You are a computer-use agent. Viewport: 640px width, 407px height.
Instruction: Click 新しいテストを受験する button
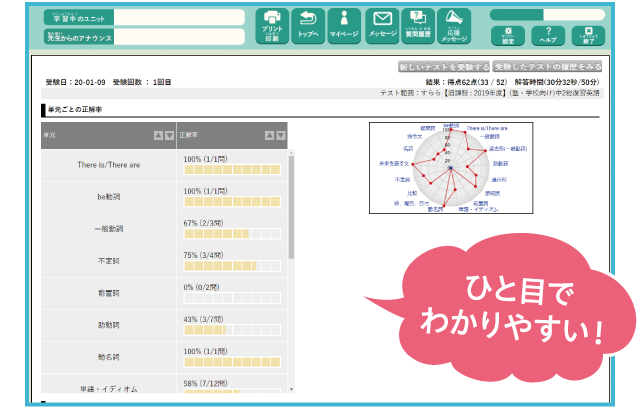coord(444,67)
